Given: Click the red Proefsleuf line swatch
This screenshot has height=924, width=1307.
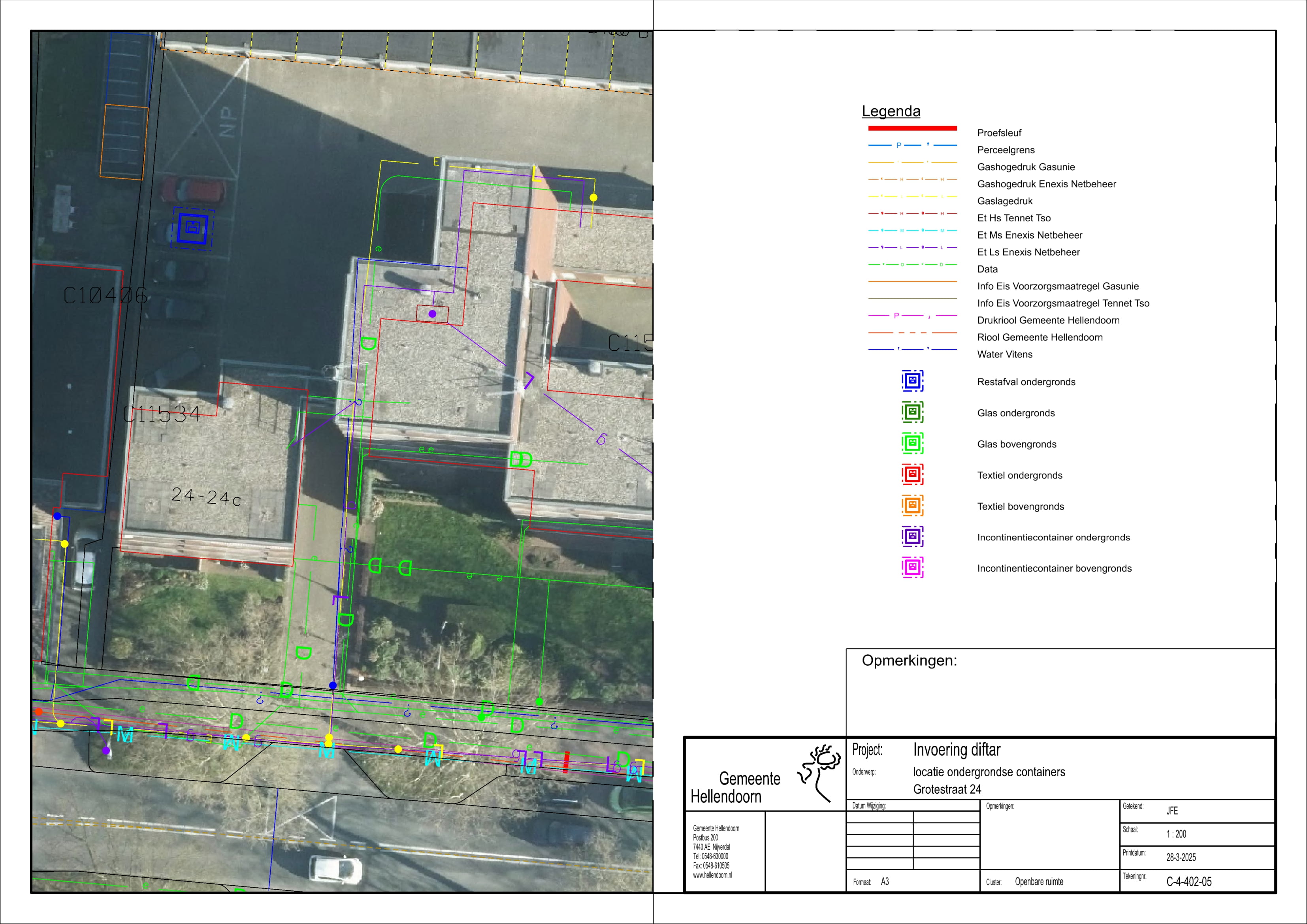Looking at the screenshot, I should coord(912,129).
